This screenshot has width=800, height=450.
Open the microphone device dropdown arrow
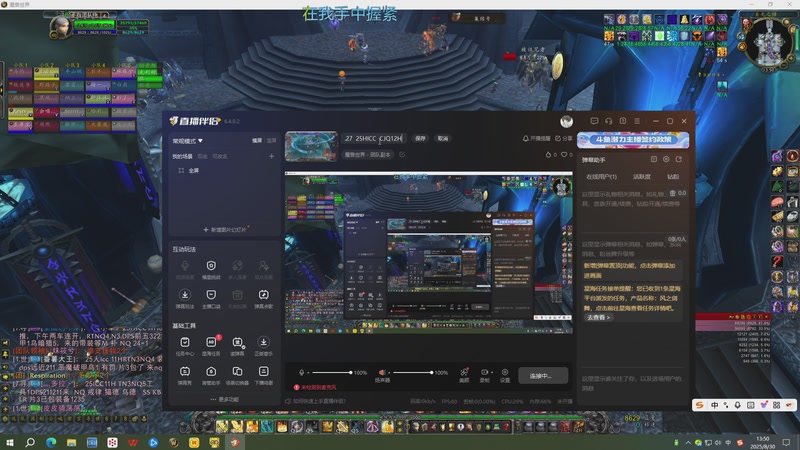(x=308, y=373)
